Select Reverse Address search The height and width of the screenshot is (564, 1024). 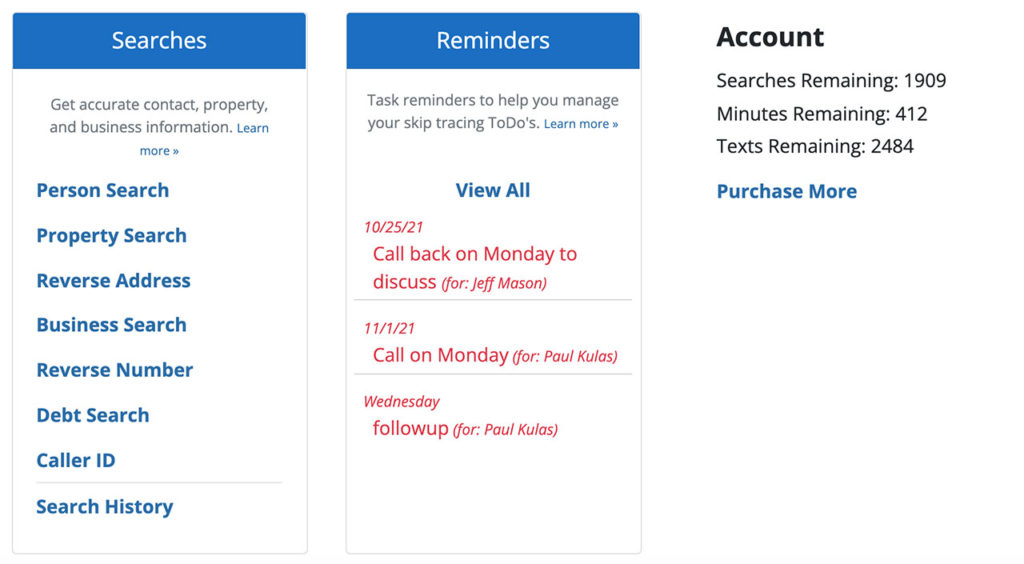(x=113, y=280)
